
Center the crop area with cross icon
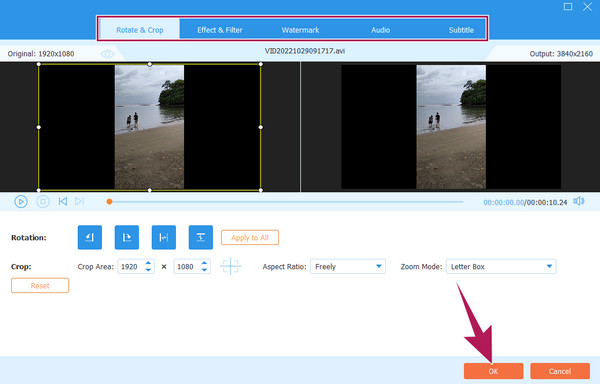point(230,266)
